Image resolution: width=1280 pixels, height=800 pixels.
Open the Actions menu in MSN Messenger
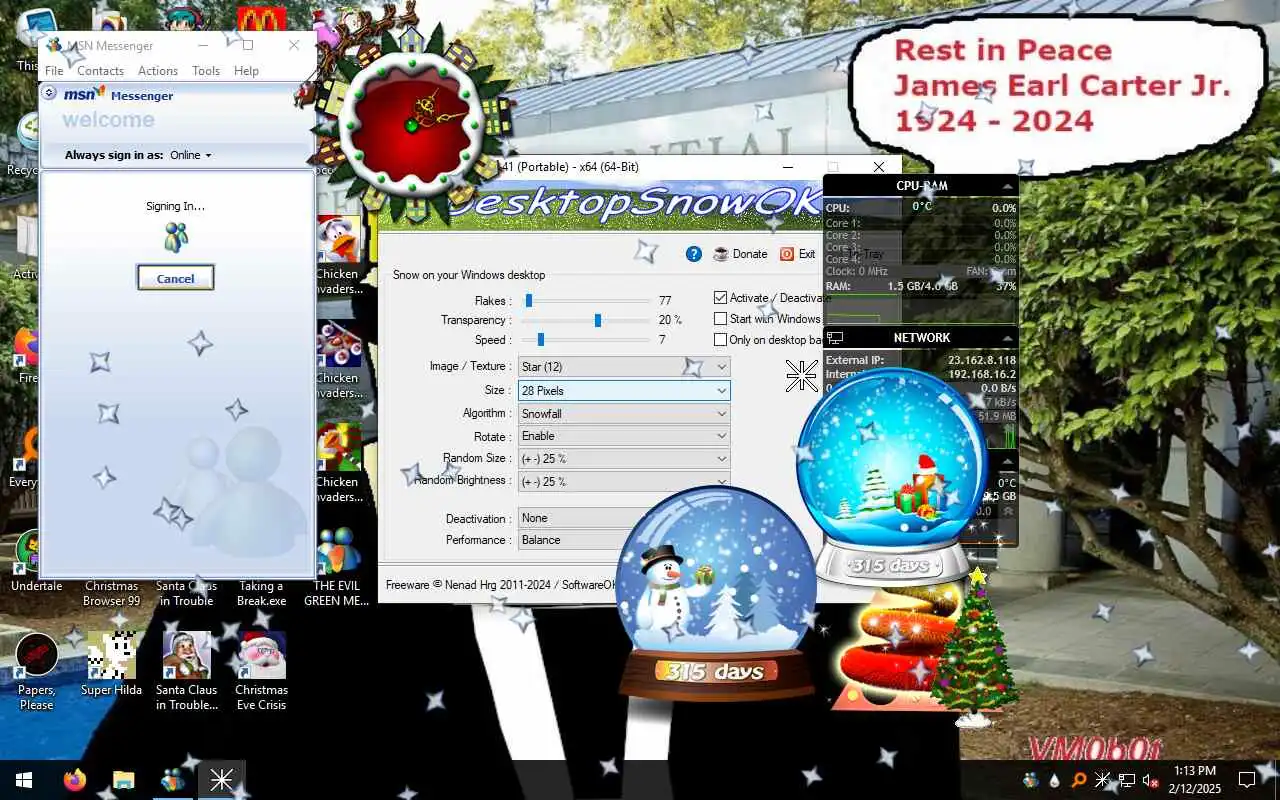pos(158,71)
